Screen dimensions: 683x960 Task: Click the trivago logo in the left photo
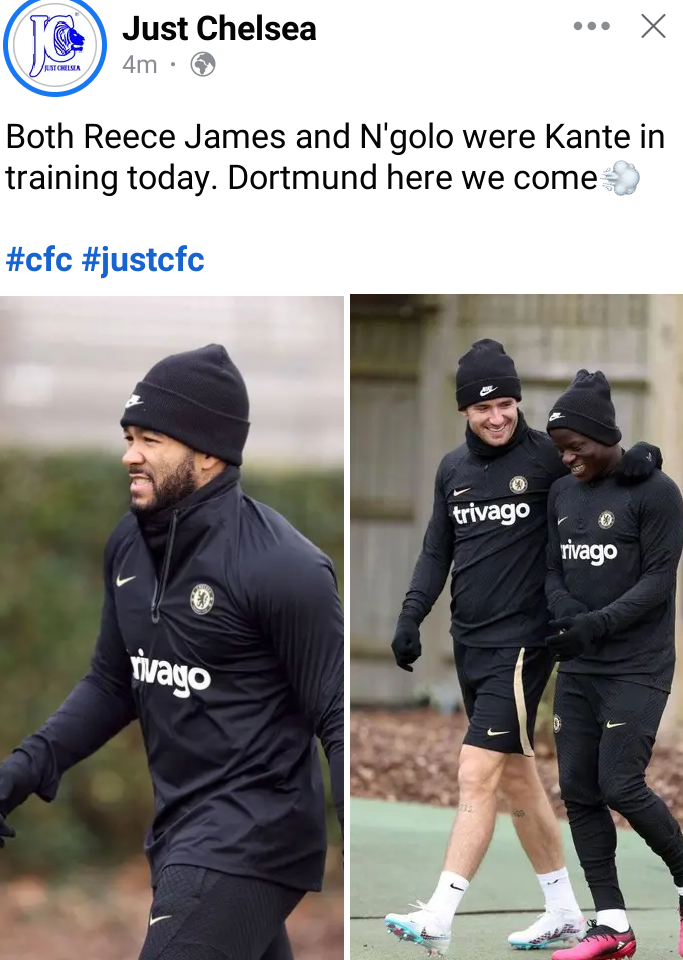(171, 672)
